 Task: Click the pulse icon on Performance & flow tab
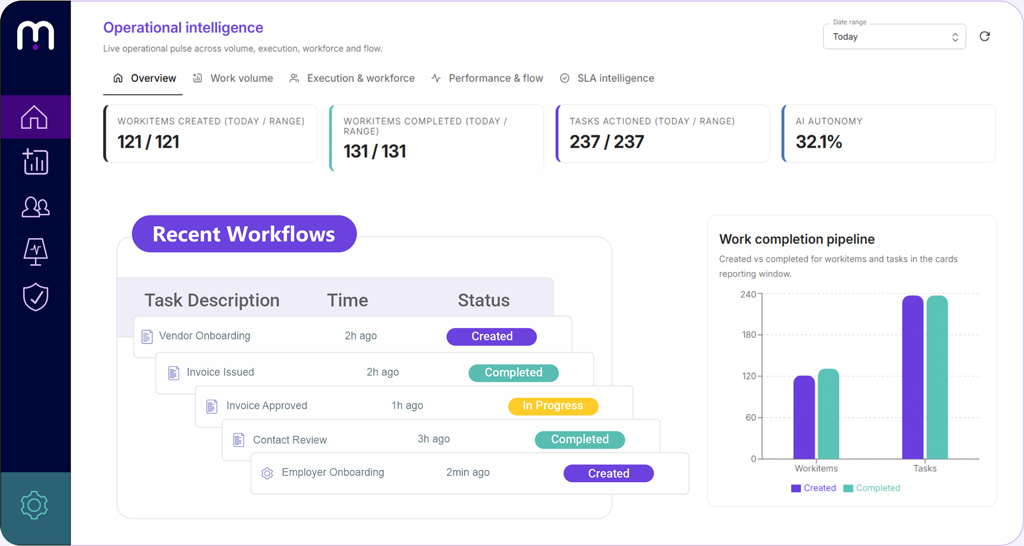pyautogui.click(x=436, y=78)
